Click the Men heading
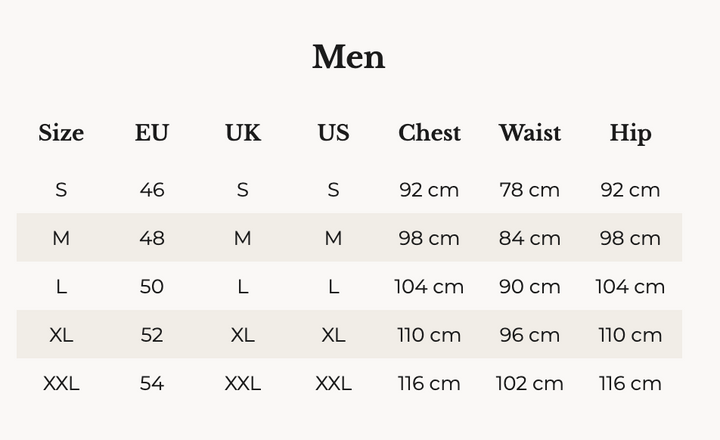Viewport: 720px width, 440px height. click(x=348, y=57)
